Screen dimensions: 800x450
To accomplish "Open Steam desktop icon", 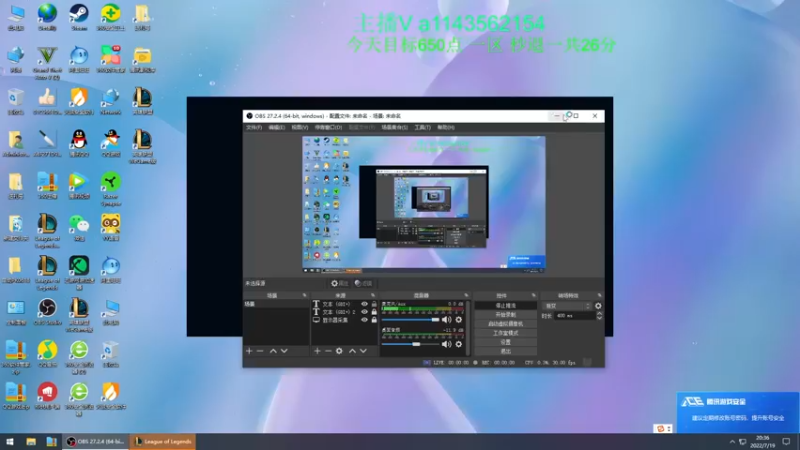I will 79,17.
